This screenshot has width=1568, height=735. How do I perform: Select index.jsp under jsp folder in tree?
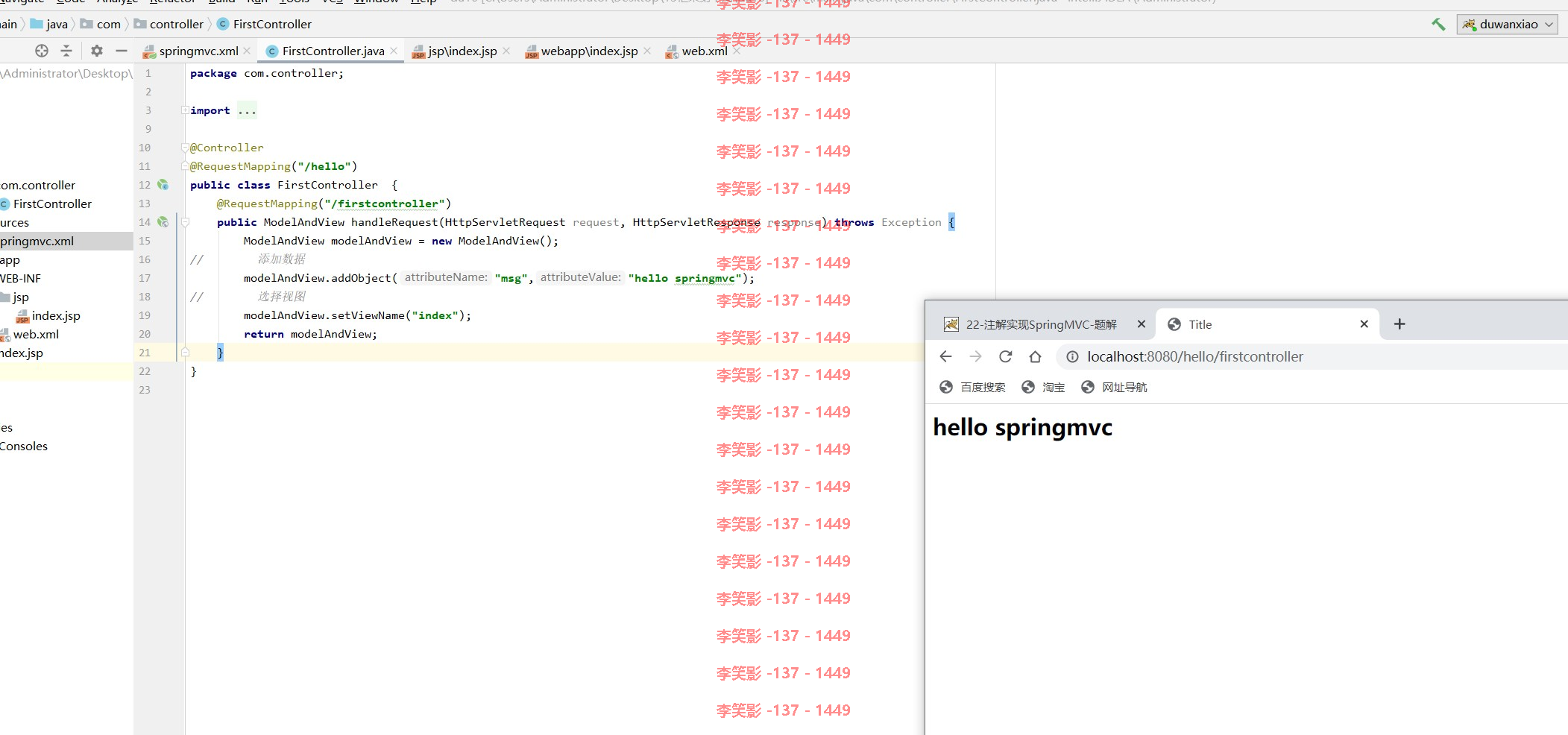[56, 315]
